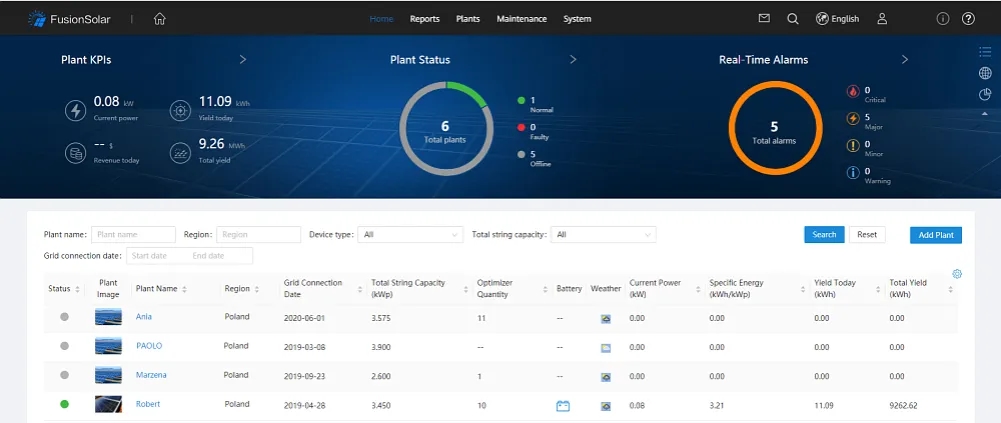The image size is (1001, 423).
Task: Open the messages envelope icon
Action: tap(765, 18)
